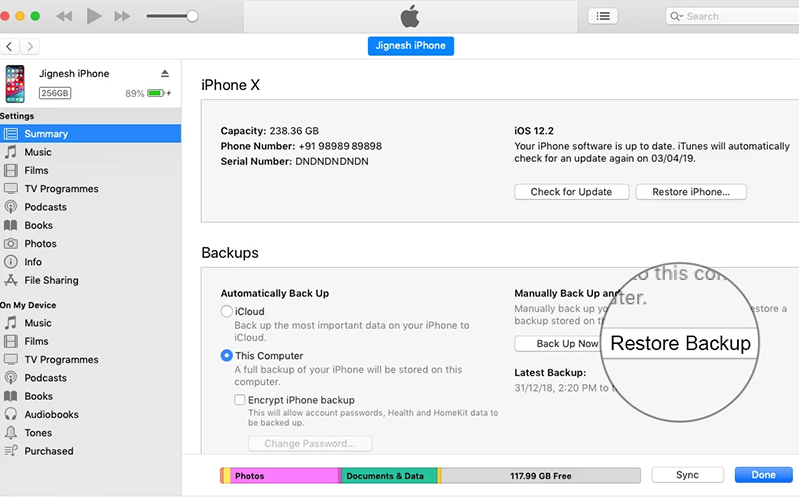This screenshot has width=799, height=500.
Task: Click phone number +91 98989 89898
Action: pos(340,146)
